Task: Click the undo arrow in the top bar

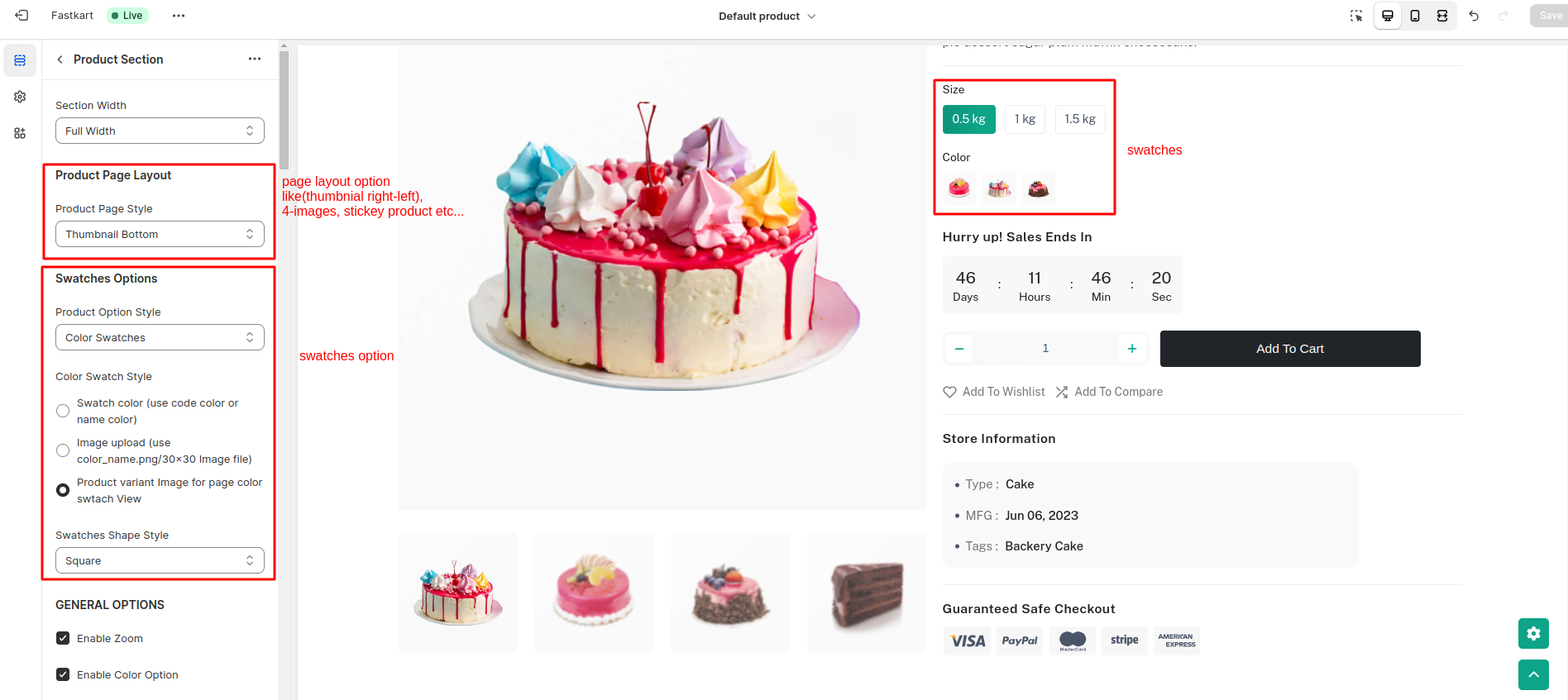Action: pyautogui.click(x=1475, y=15)
